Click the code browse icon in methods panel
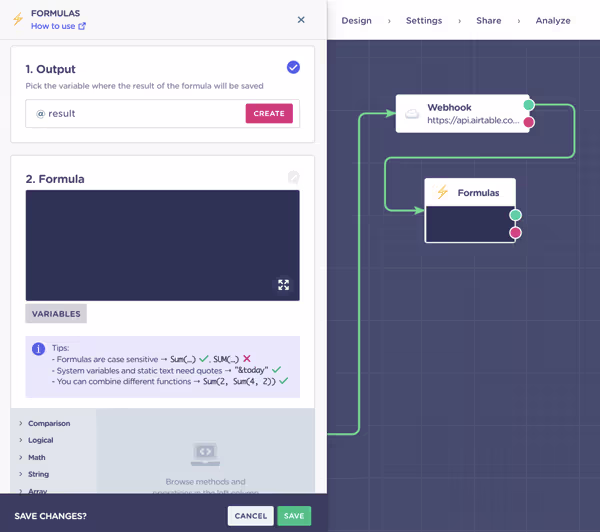 [205, 454]
